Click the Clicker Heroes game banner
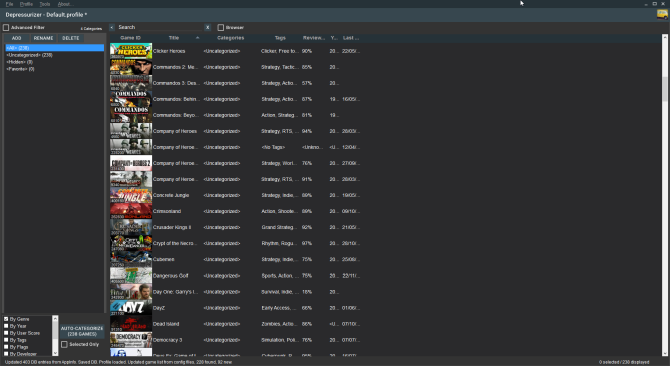 click(x=131, y=51)
